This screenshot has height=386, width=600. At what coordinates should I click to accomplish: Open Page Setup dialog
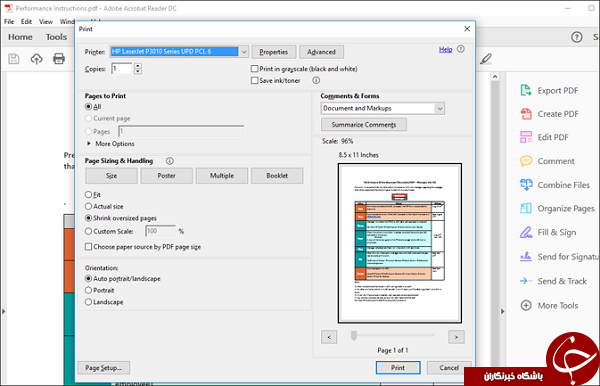104,368
